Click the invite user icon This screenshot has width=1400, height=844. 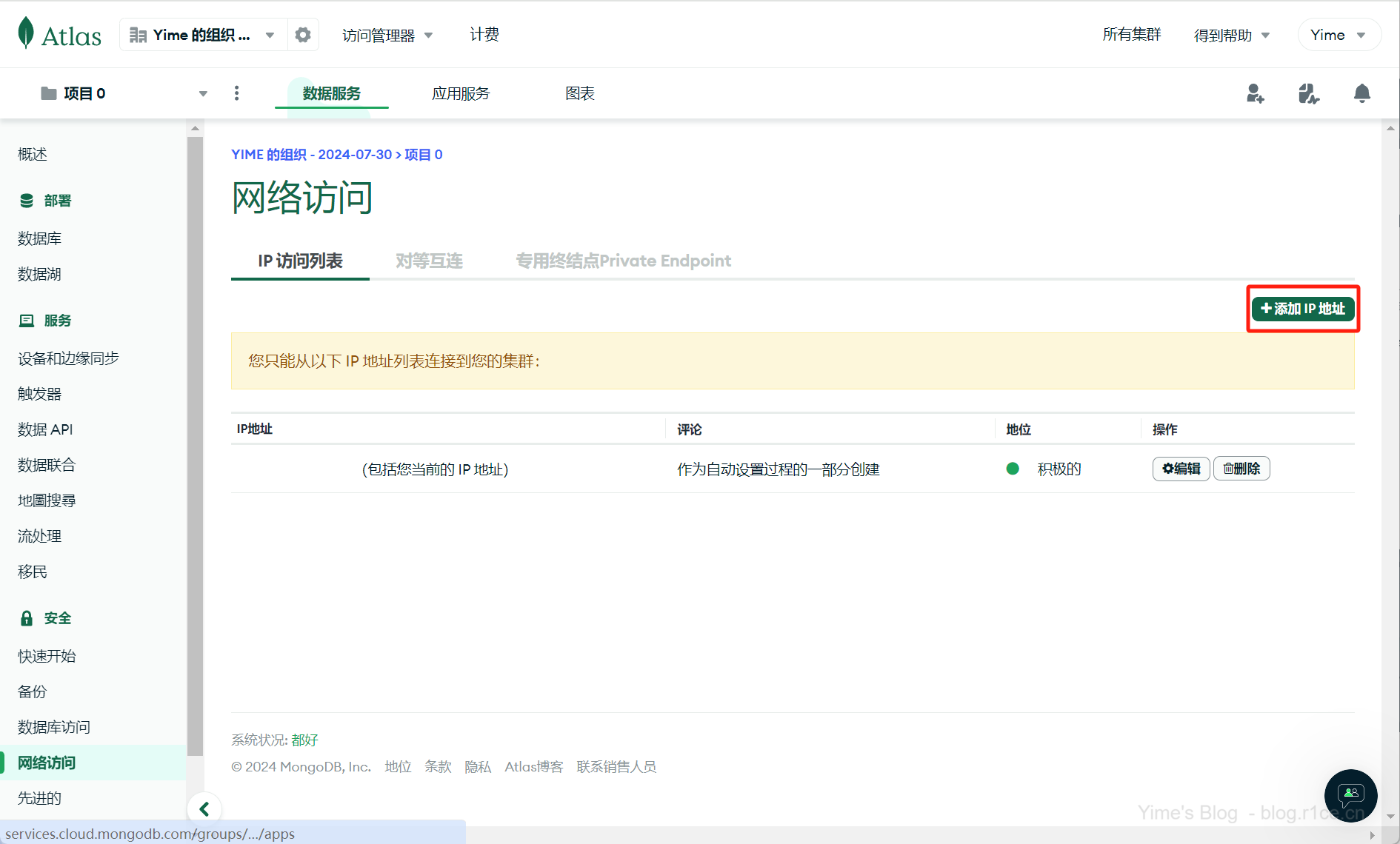point(1255,93)
